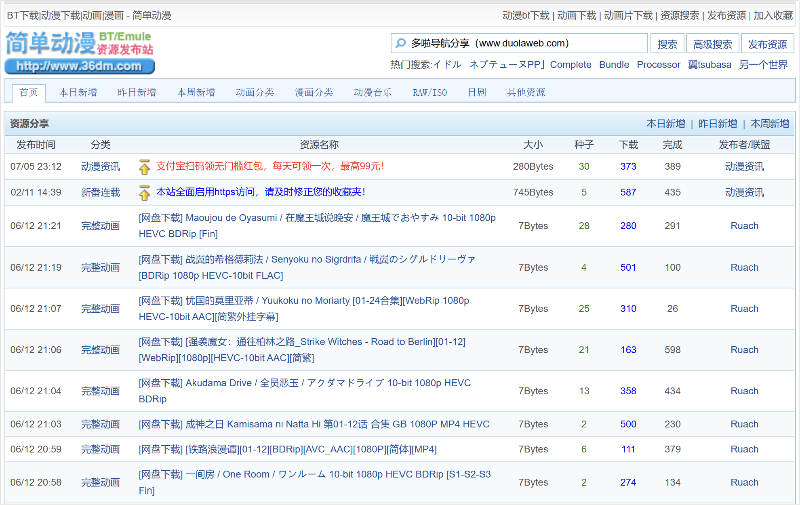800x505 pixels.
Task: Click 本日新增 link in 资源分享 header
Action: click(666, 124)
